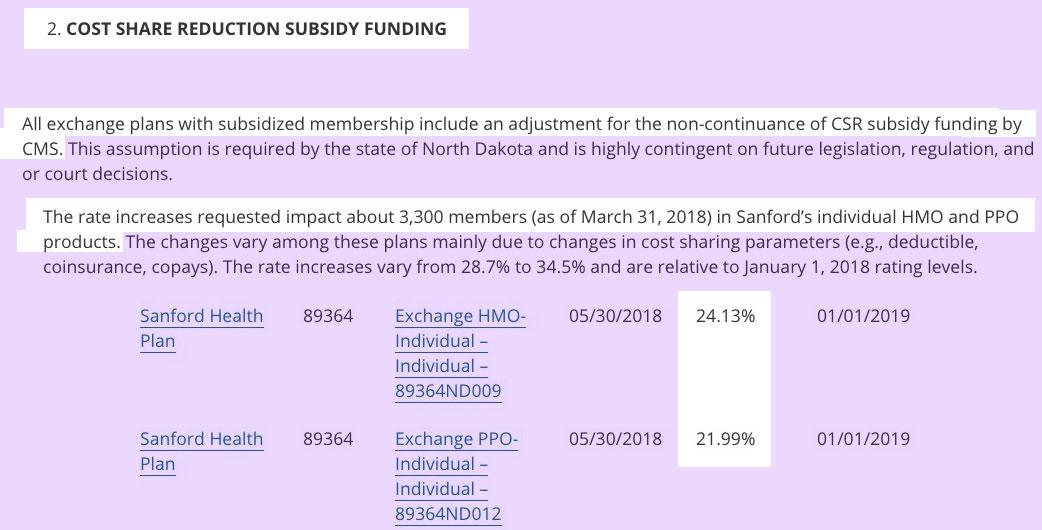The image size is (1042, 530).
Task: Click 05/30/2018 date in the HMO row
Action: point(615,316)
